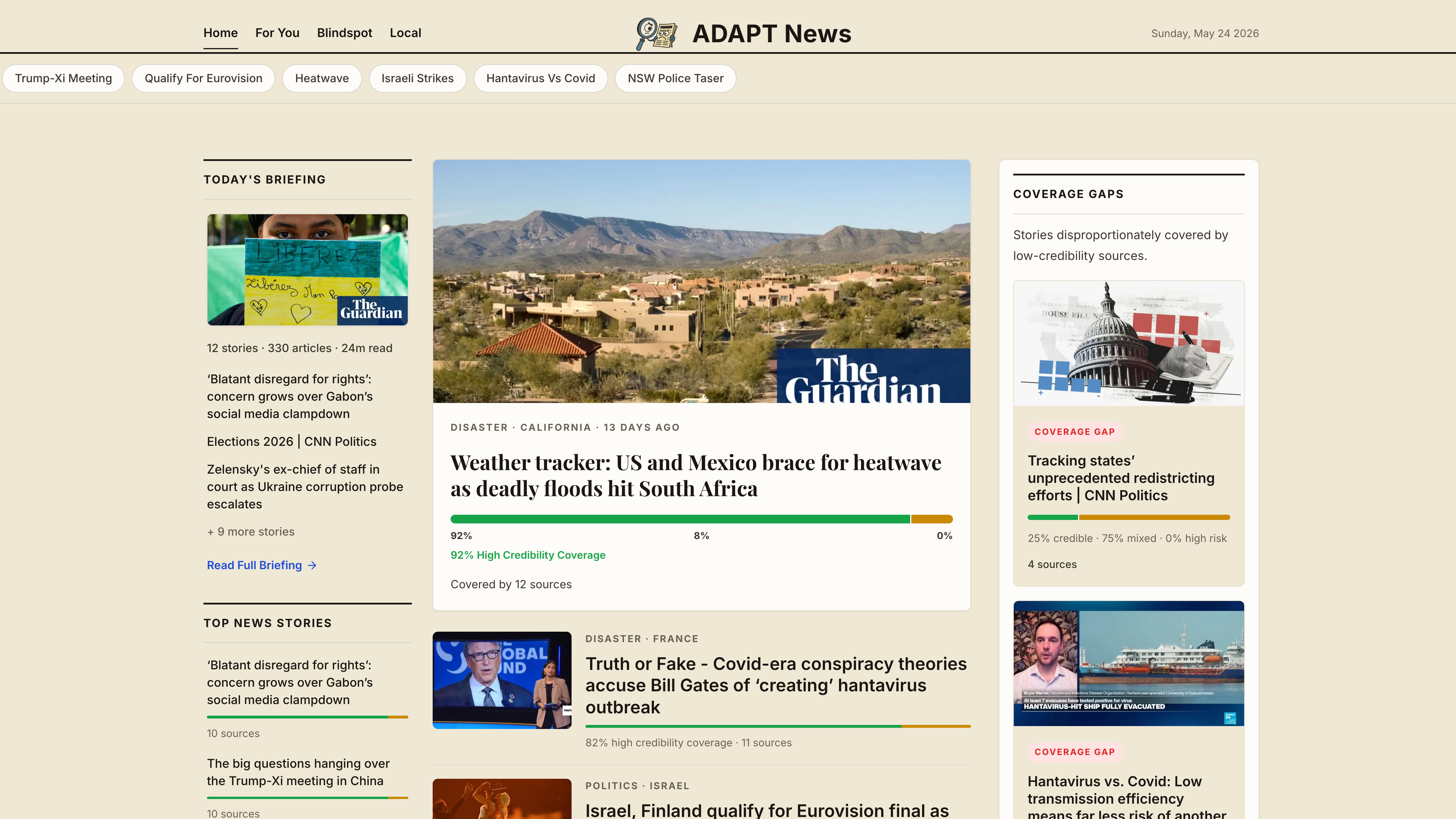Open Tracking states' unprecedented redistricting efforts headline

(1121, 478)
